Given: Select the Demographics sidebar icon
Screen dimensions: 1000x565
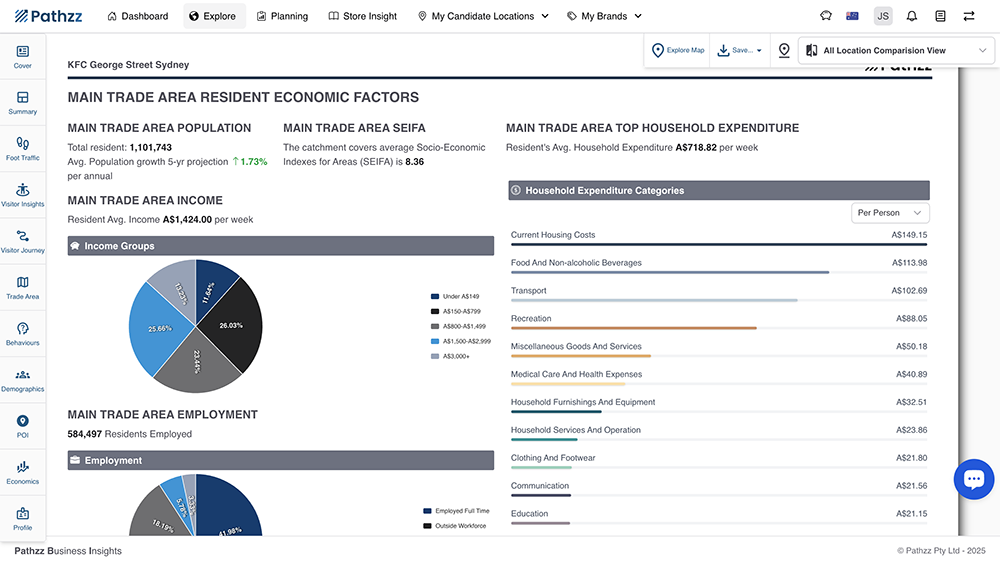Looking at the screenshot, I should [22, 380].
